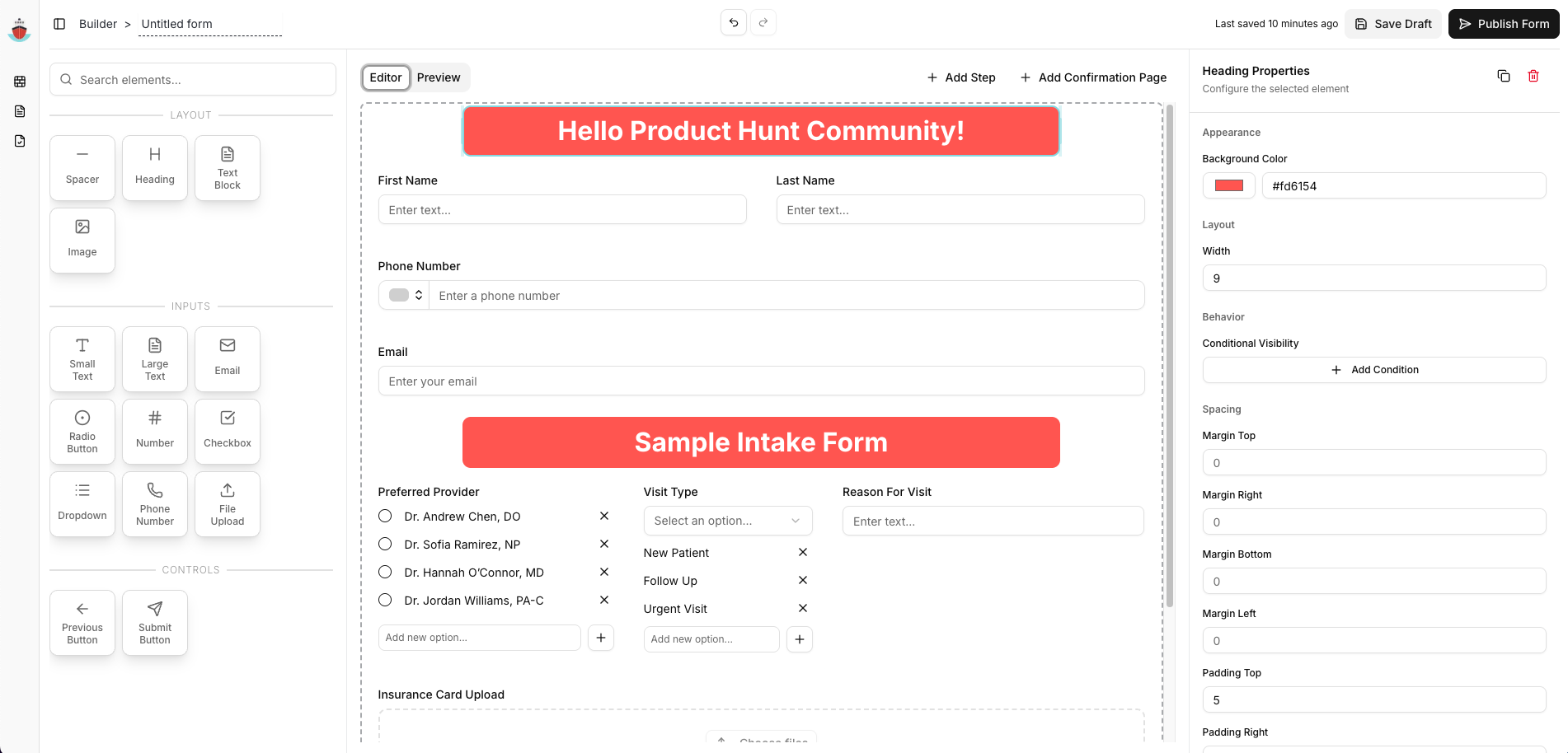Switch to the Preview tab
This screenshot has width=1568, height=753.
439,77
